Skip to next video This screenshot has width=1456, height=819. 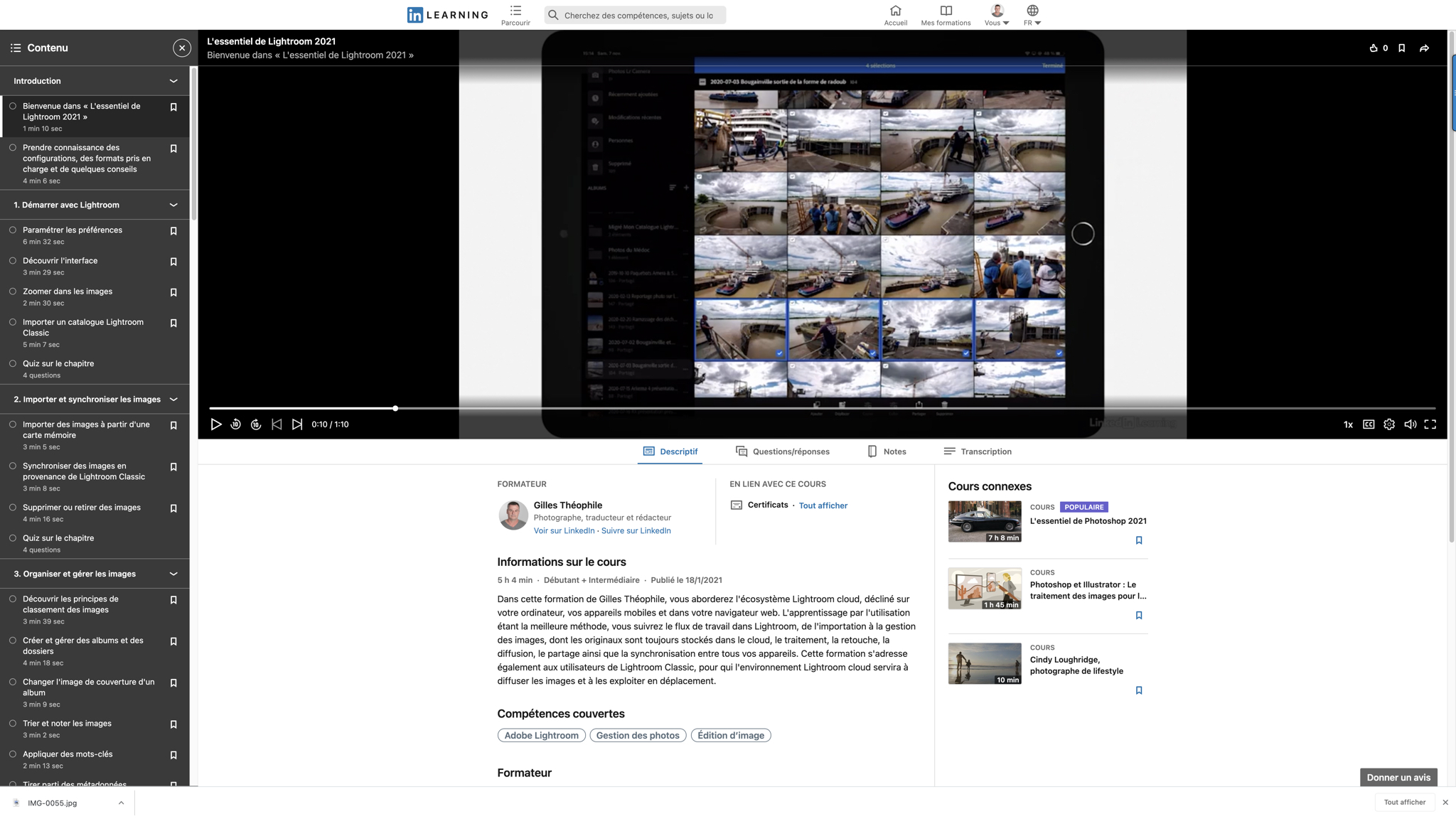297,424
